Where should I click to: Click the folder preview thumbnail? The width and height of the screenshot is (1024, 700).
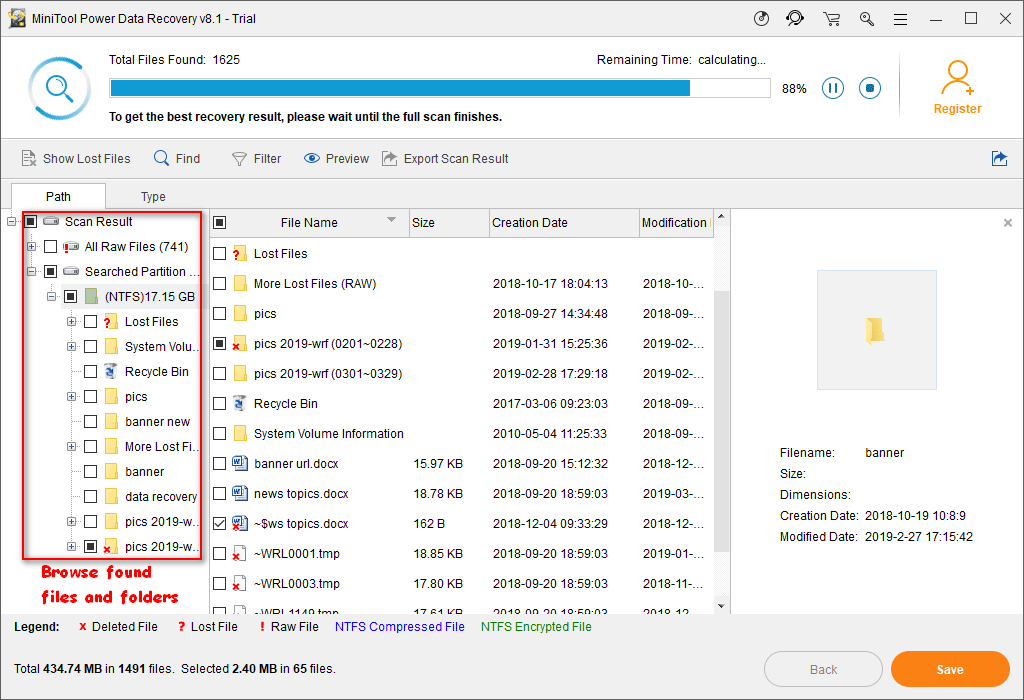tap(876, 330)
